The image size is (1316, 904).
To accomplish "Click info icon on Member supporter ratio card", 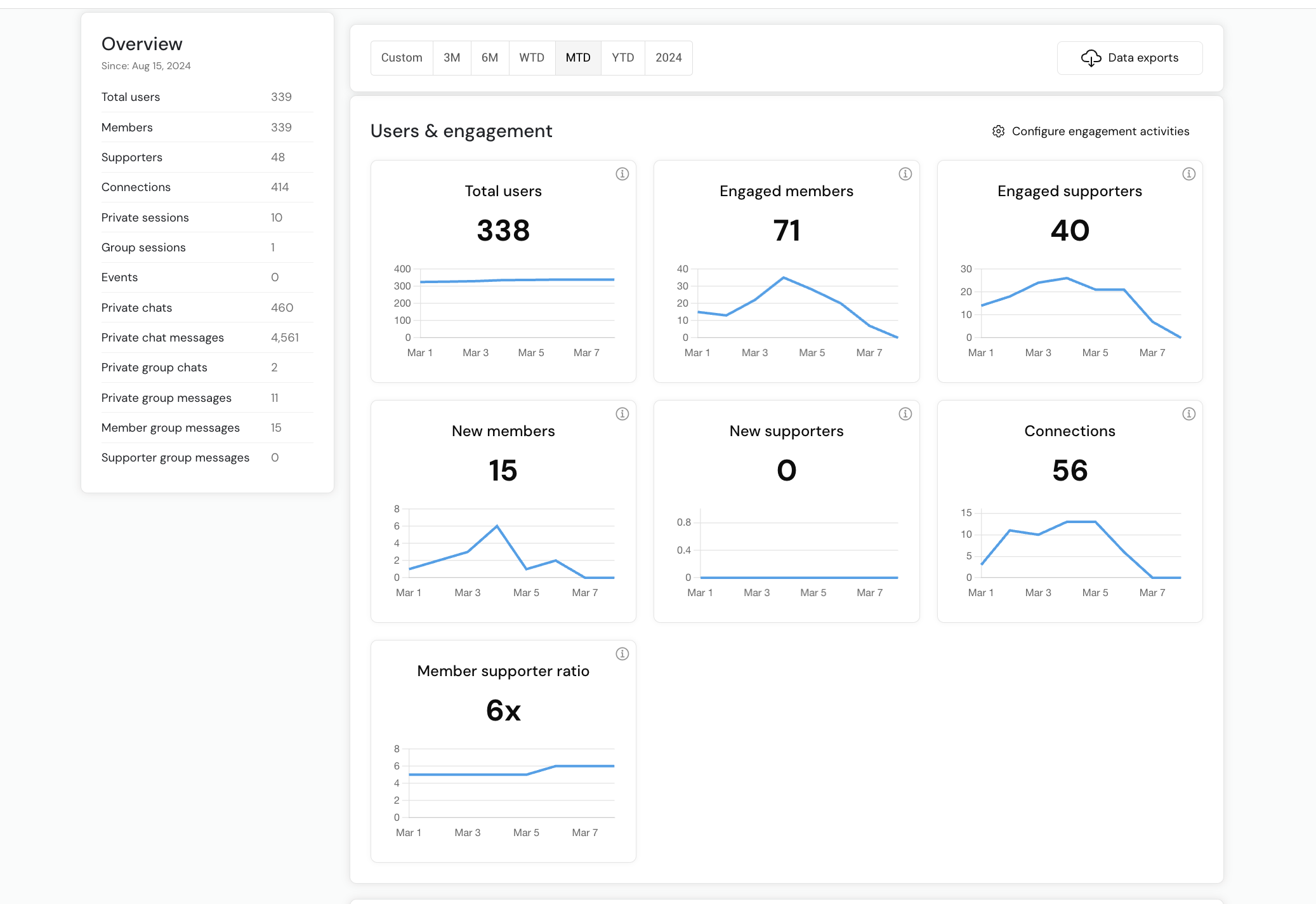I will (622, 654).
